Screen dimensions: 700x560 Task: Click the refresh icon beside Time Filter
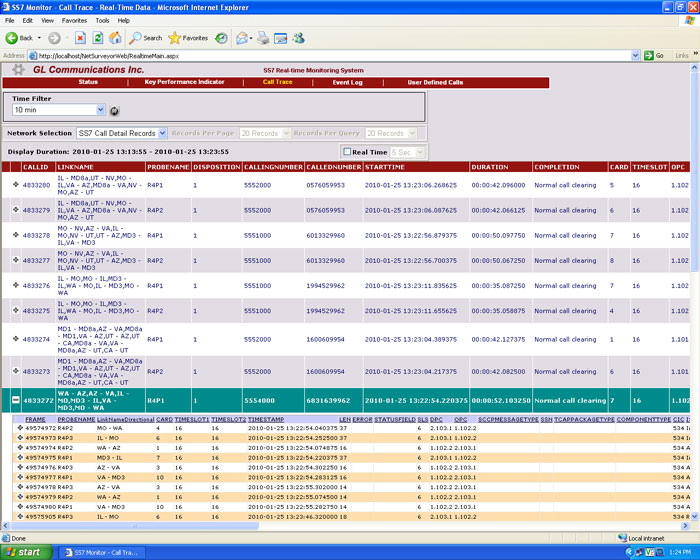(x=114, y=111)
